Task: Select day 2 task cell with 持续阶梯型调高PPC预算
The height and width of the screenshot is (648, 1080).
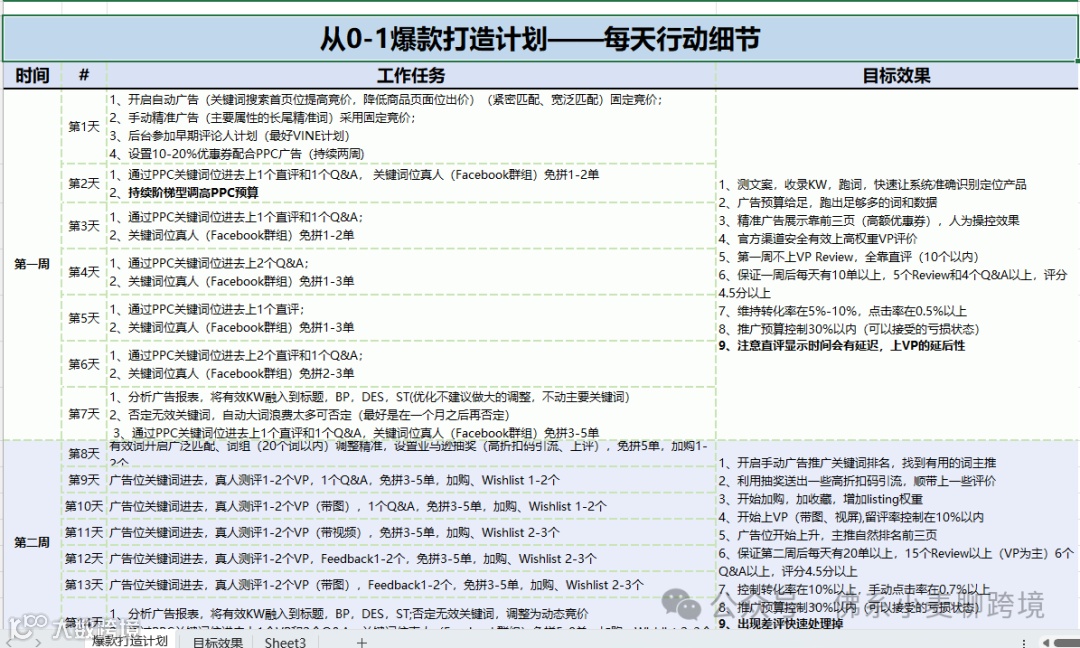Action: 411,183
